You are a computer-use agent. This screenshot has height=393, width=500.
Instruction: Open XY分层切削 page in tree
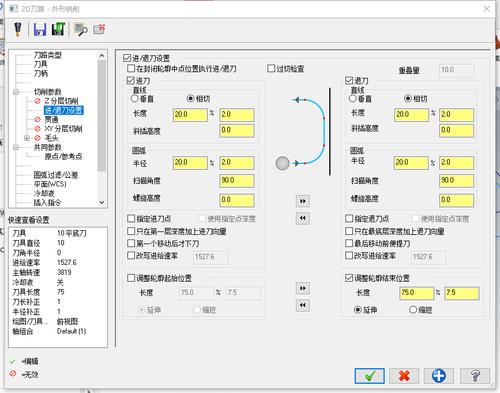pos(63,129)
